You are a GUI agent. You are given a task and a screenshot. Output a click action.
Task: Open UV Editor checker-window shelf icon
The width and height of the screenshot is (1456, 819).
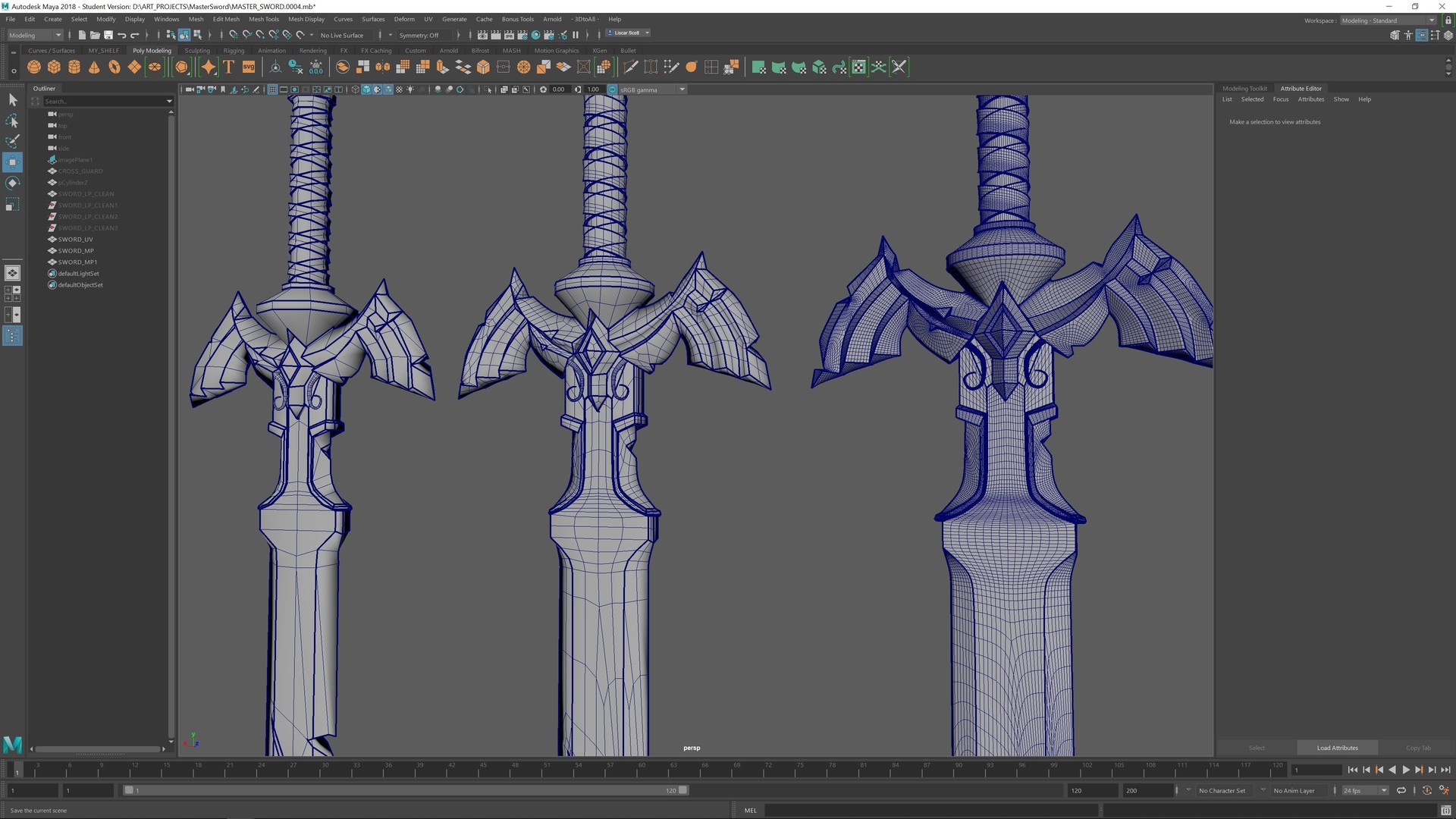tap(858, 67)
